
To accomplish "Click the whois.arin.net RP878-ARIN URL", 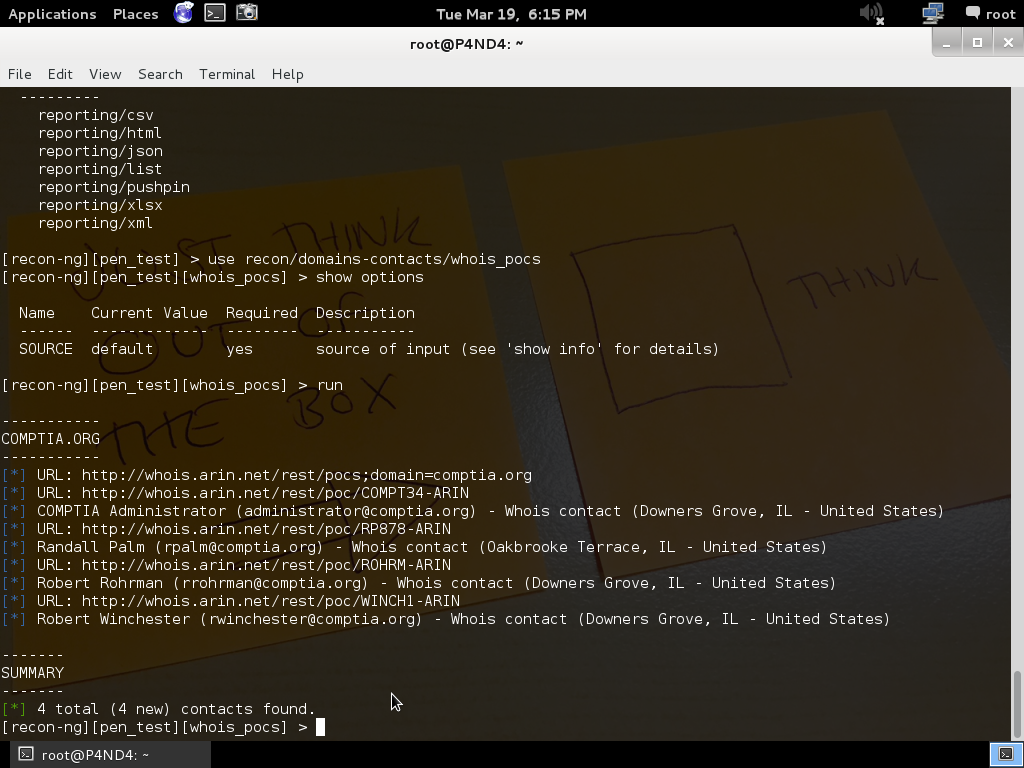I will (266, 529).
